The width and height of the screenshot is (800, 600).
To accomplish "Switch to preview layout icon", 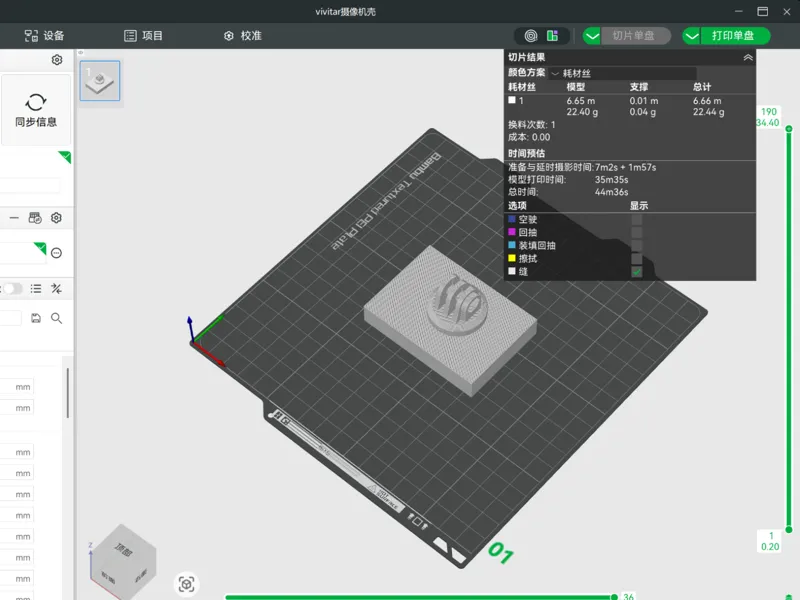I will [553, 36].
